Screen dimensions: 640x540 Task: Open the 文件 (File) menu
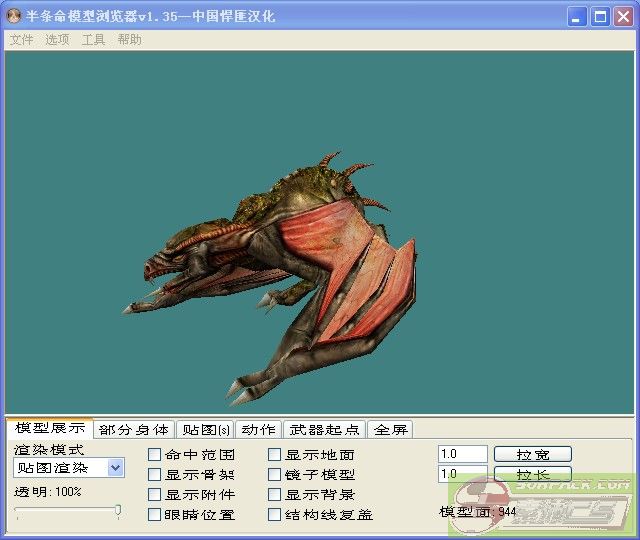(x=21, y=40)
